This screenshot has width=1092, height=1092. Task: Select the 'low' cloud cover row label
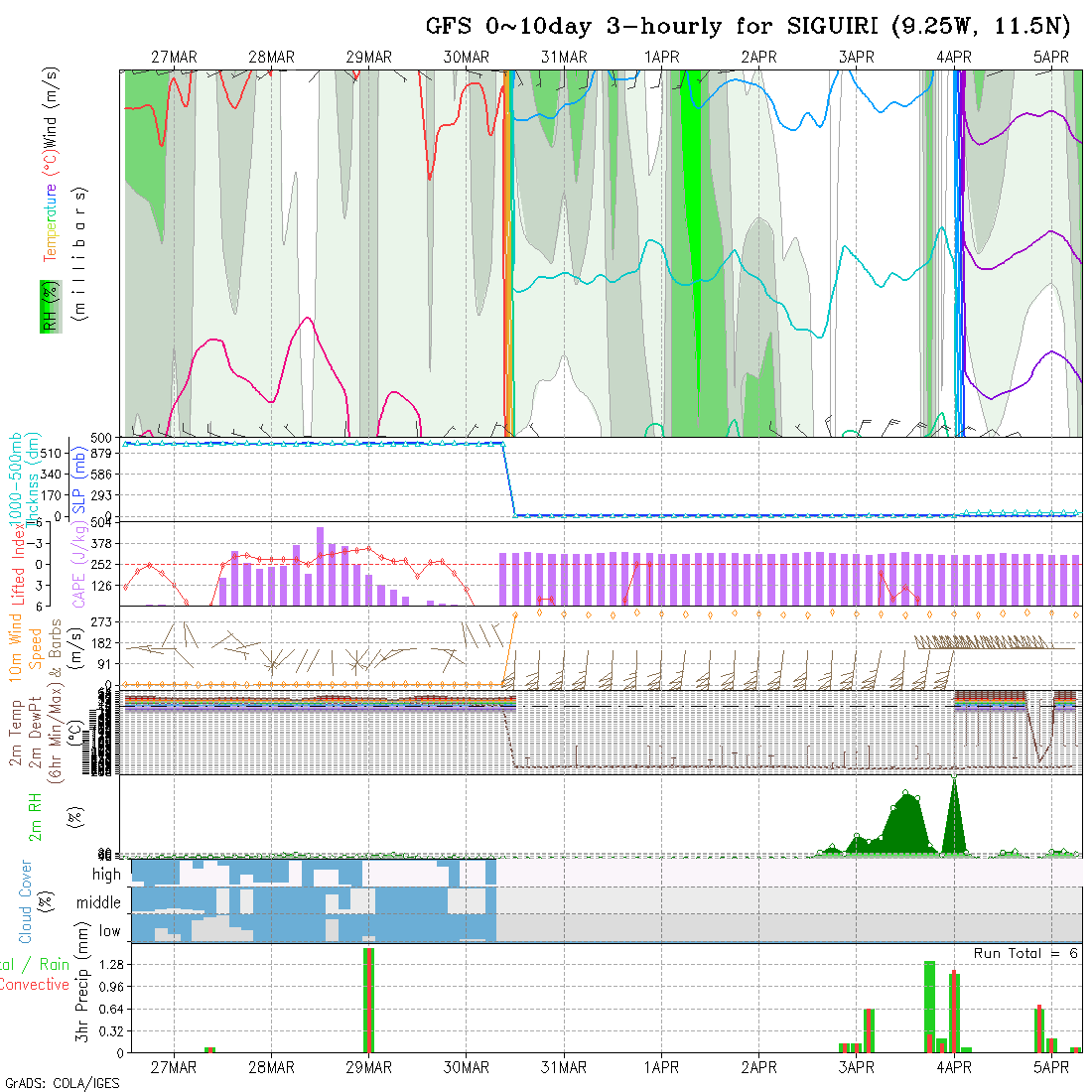point(109,931)
